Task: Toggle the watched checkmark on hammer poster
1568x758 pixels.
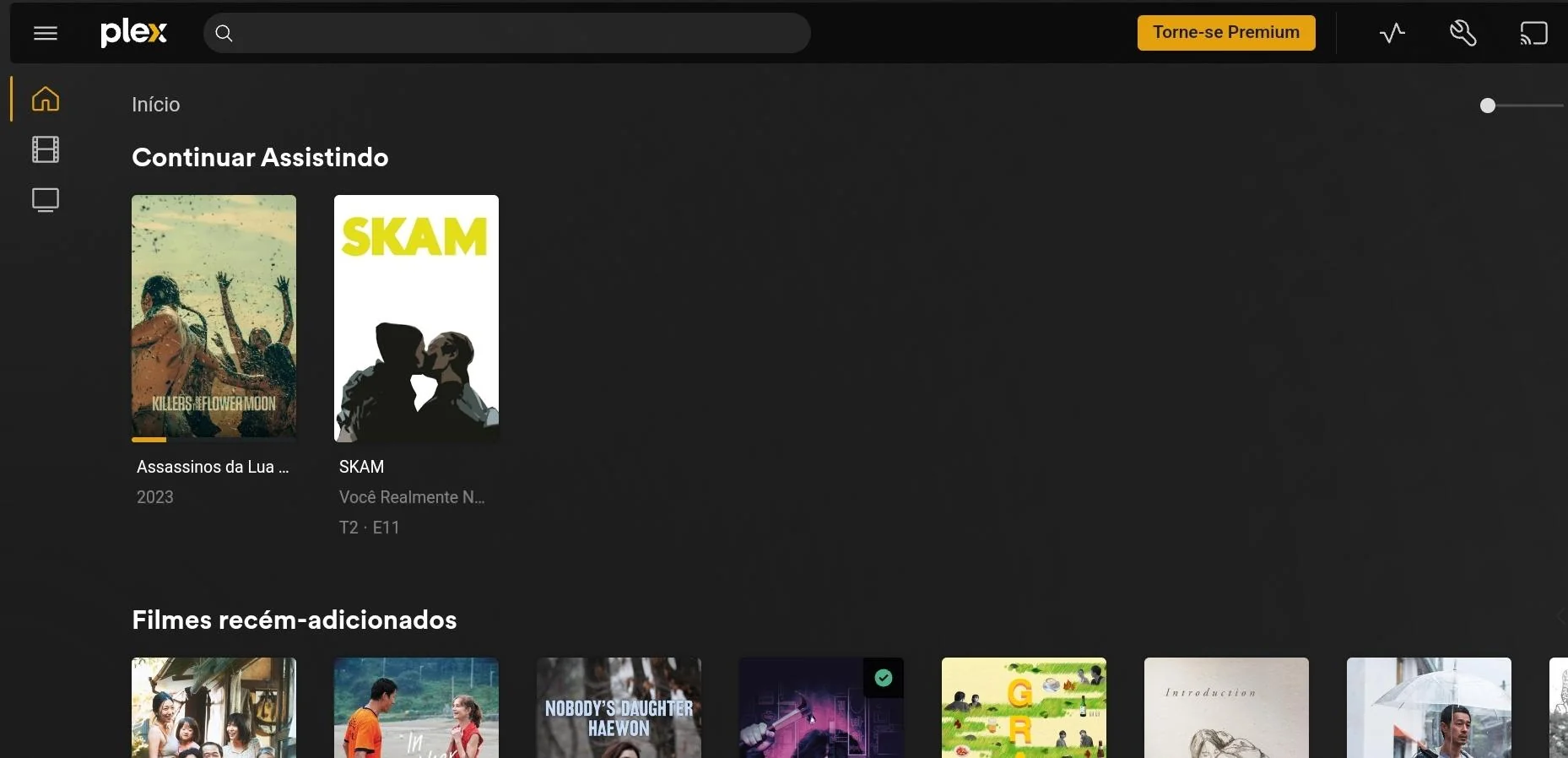Action: pyautogui.click(x=884, y=678)
